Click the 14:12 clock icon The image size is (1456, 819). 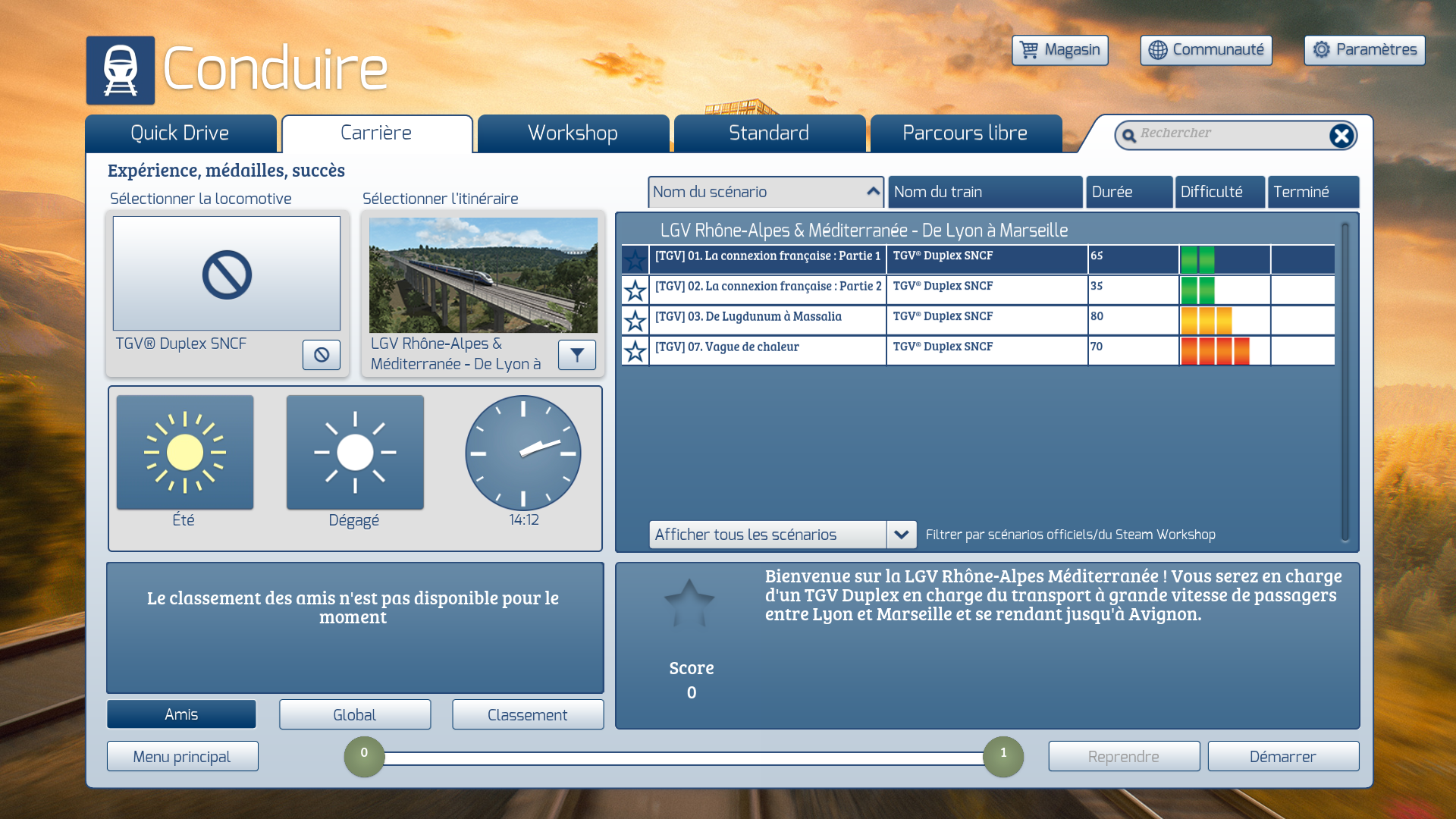coord(523,453)
